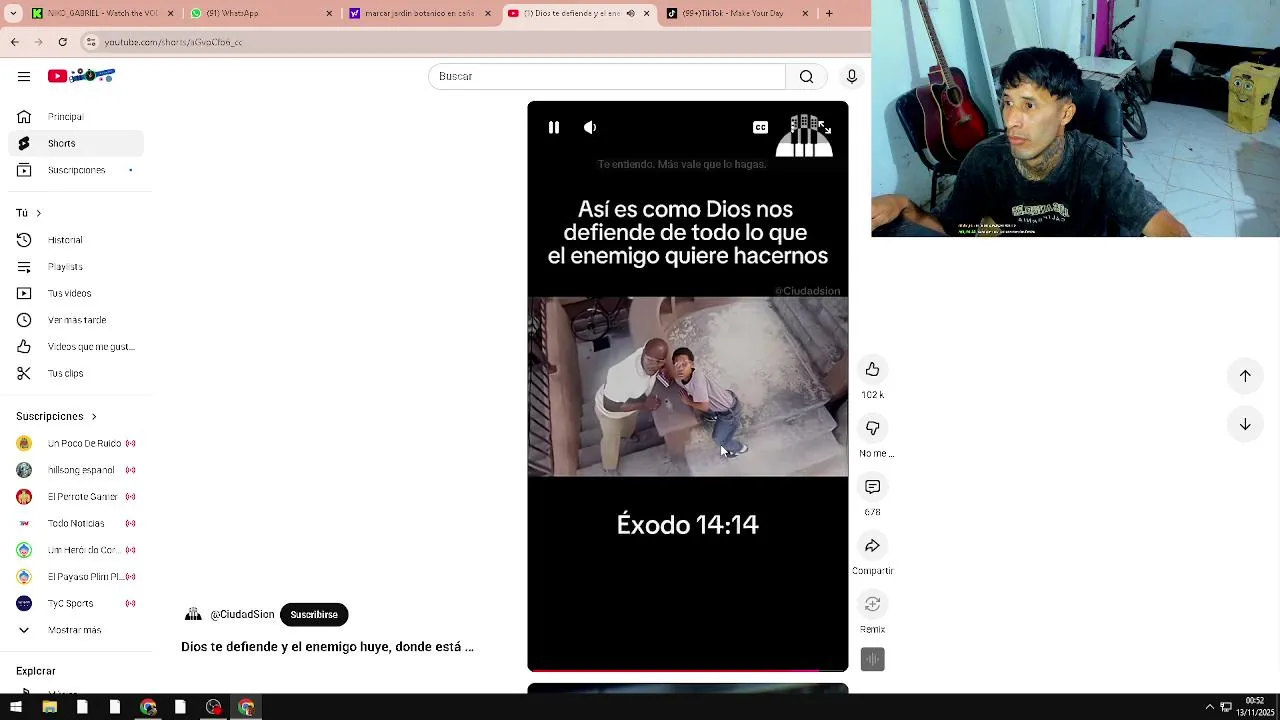Open the Windows Start menu
The height and width of the screenshot is (720, 1280).
coord(15,707)
